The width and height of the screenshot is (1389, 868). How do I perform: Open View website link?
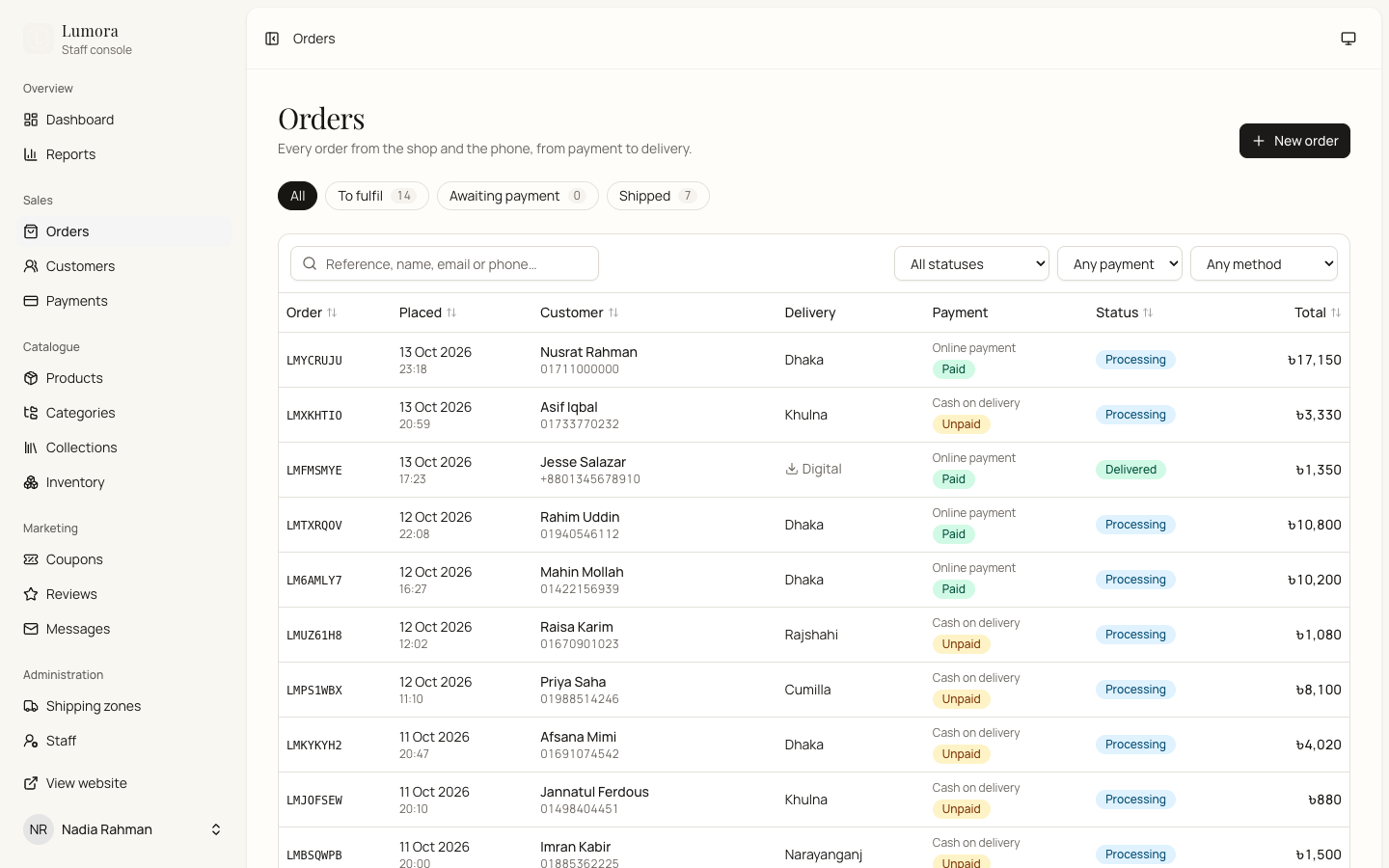(x=123, y=783)
